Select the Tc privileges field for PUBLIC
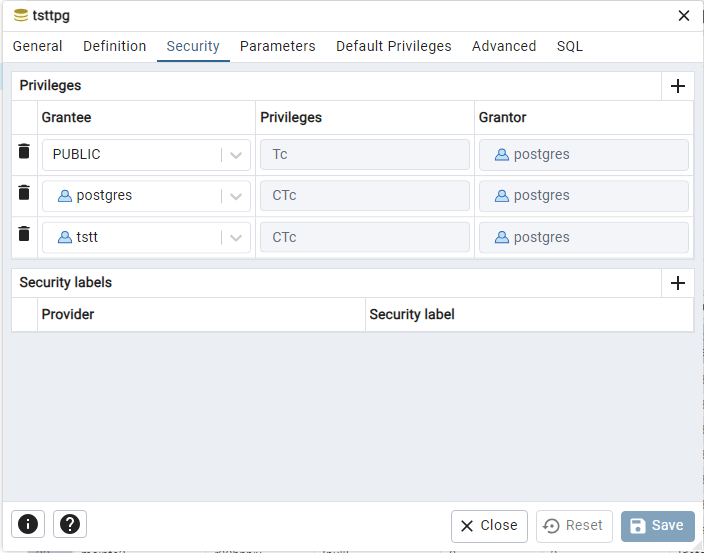This screenshot has width=704, height=553. point(365,154)
